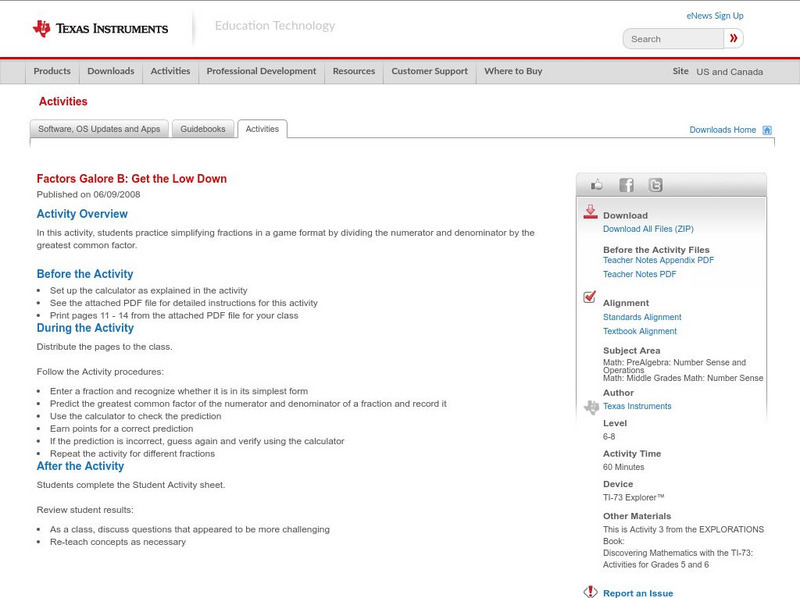The image size is (800, 598).
Task: Go to Downloads Home link
Action: (722, 130)
